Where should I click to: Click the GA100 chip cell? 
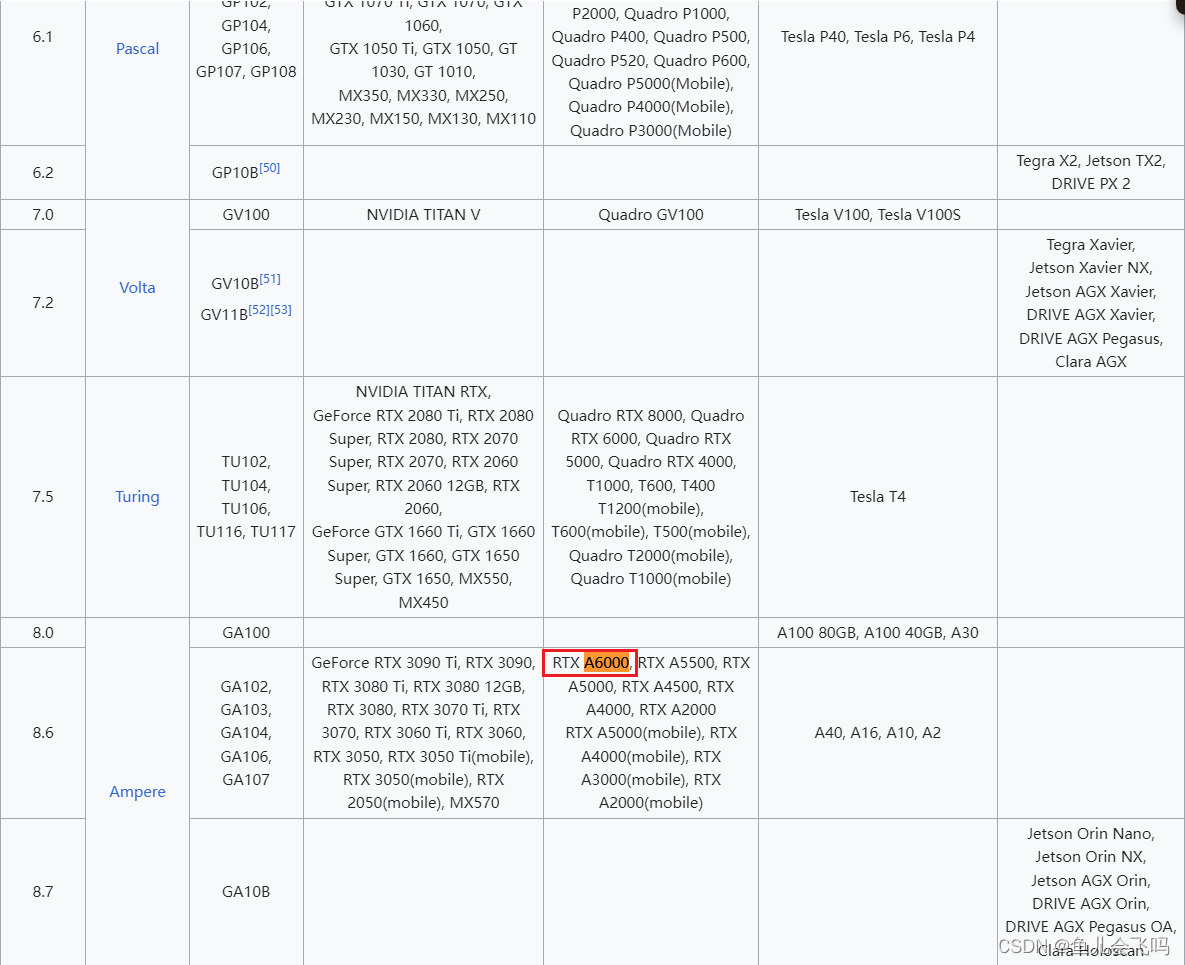click(246, 633)
